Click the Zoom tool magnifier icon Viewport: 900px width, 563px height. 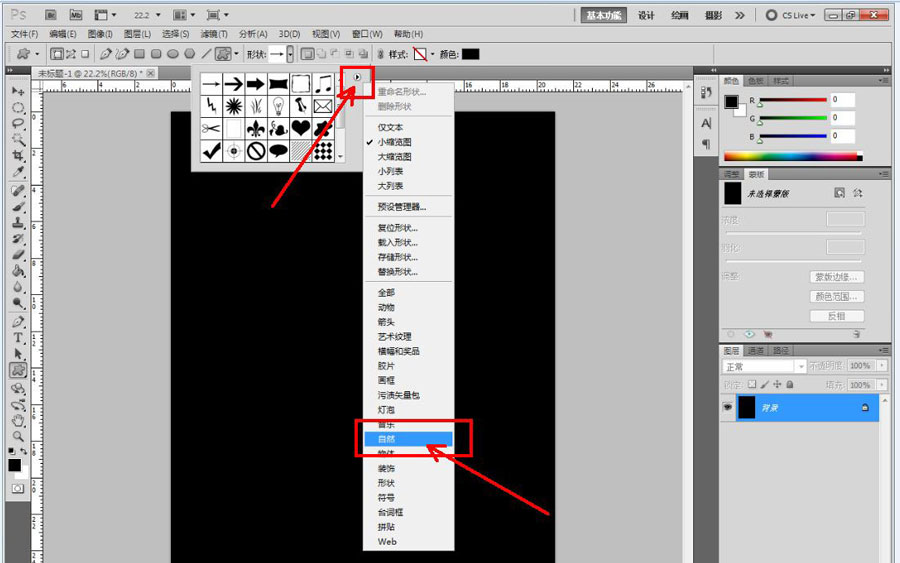pos(18,436)
